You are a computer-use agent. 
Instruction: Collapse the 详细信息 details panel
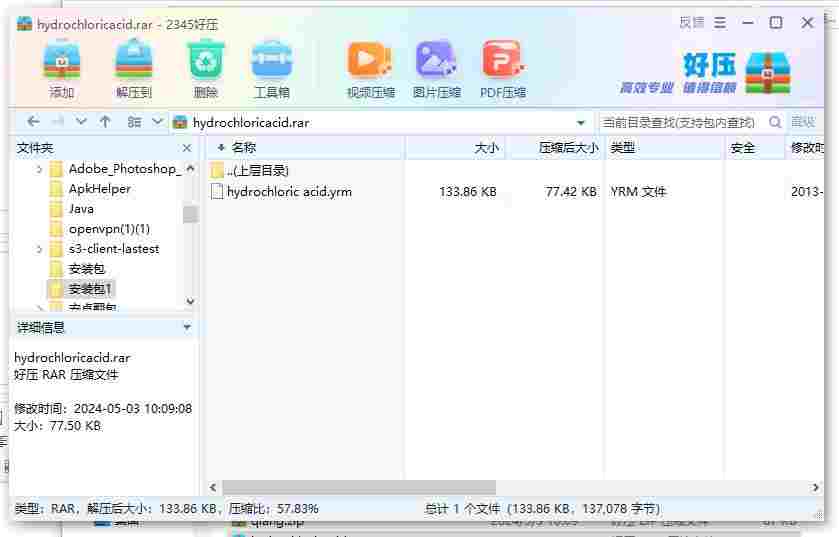187,327
